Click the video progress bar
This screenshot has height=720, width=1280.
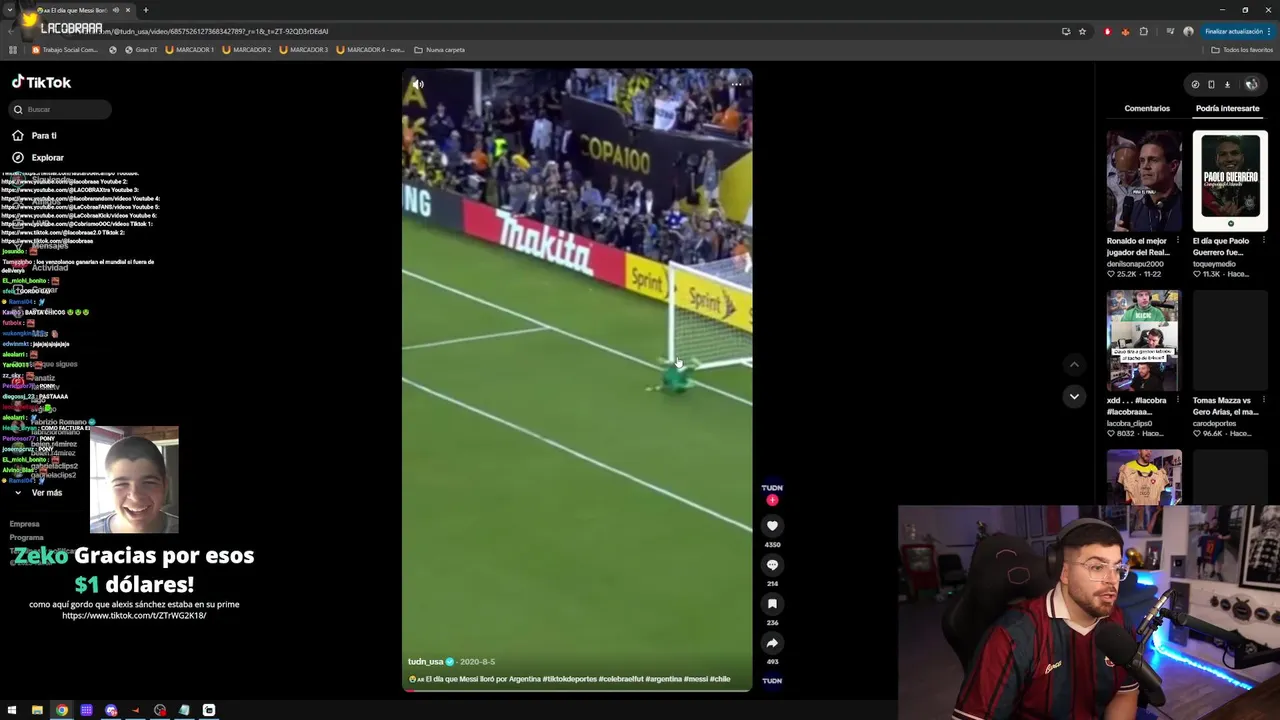tap(577, 690)
